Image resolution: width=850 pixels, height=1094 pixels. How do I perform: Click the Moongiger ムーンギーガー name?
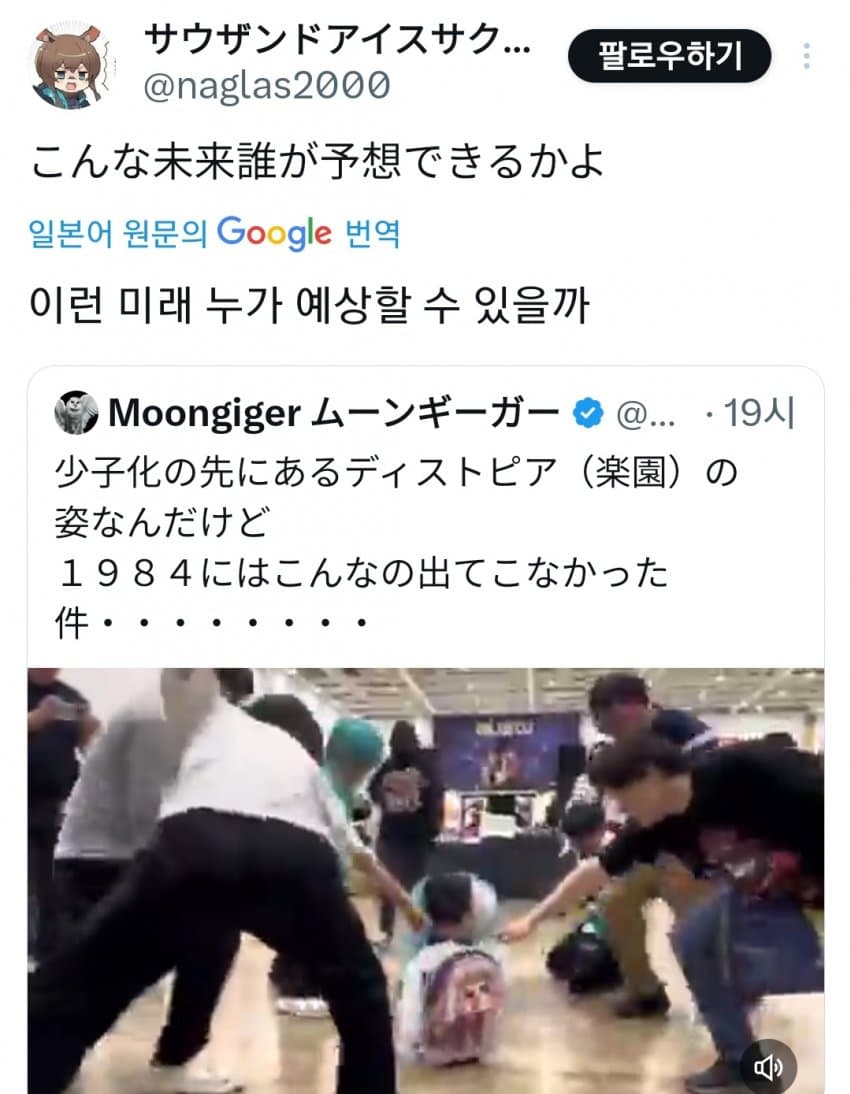pos(334,413)
